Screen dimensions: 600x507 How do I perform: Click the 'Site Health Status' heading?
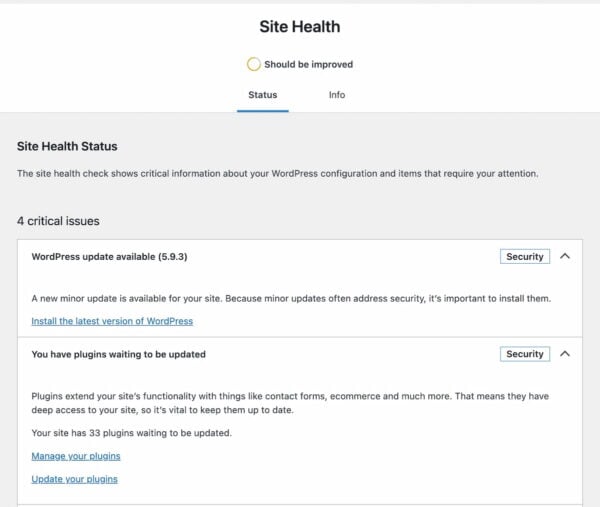[x=73, y=146]
